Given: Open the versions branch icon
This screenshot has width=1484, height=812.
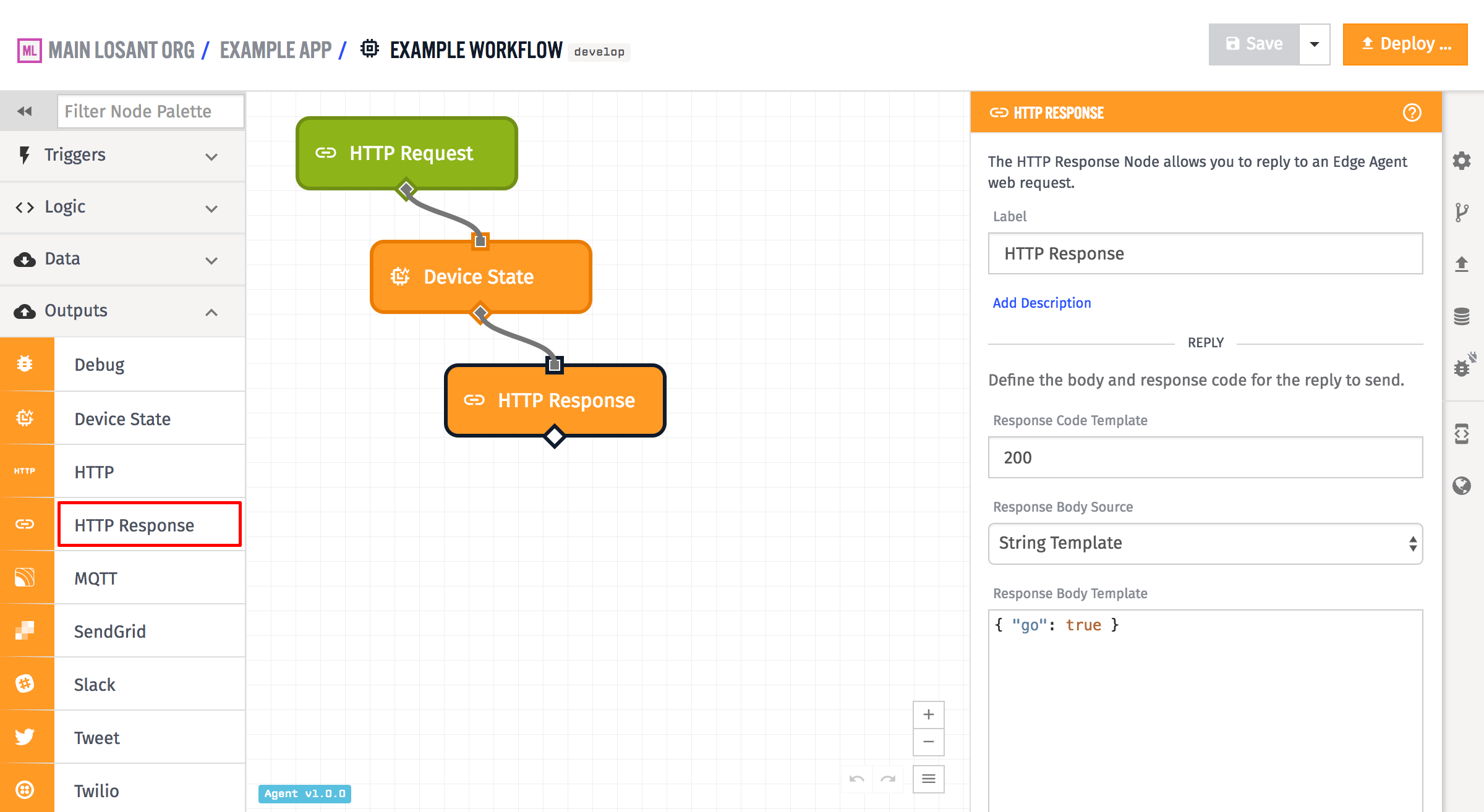Looking at the screenshot, I should pyautogui.click(x=1462, y=213).
